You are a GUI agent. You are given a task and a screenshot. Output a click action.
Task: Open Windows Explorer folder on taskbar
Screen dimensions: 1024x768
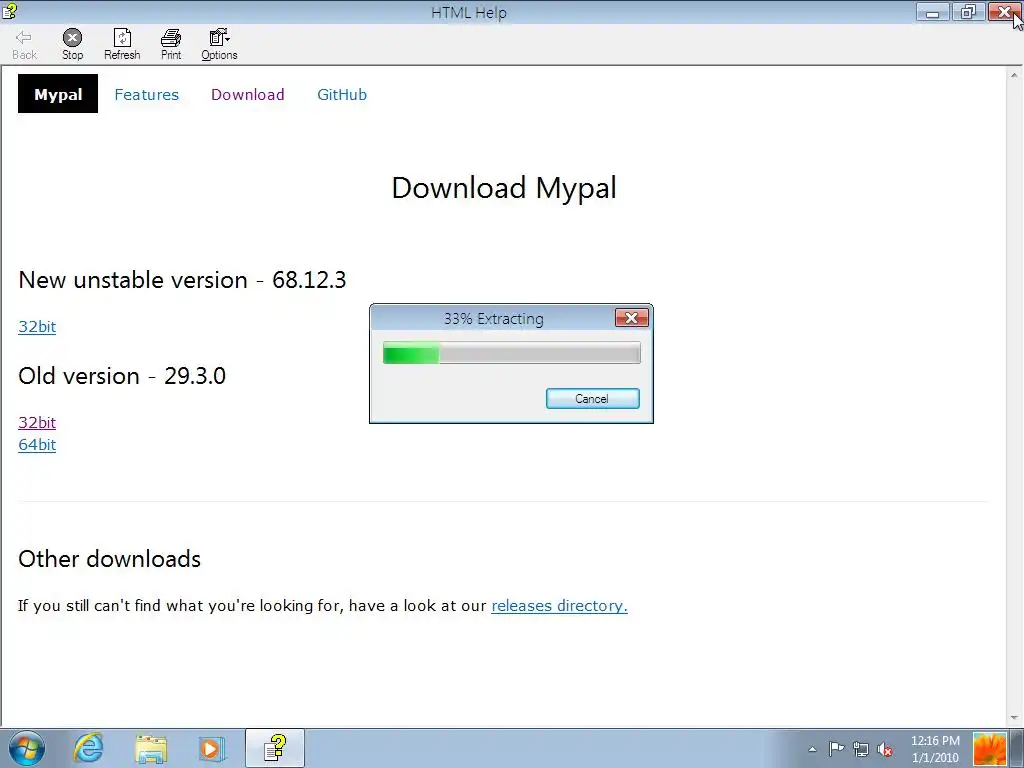tap(151, 748)
